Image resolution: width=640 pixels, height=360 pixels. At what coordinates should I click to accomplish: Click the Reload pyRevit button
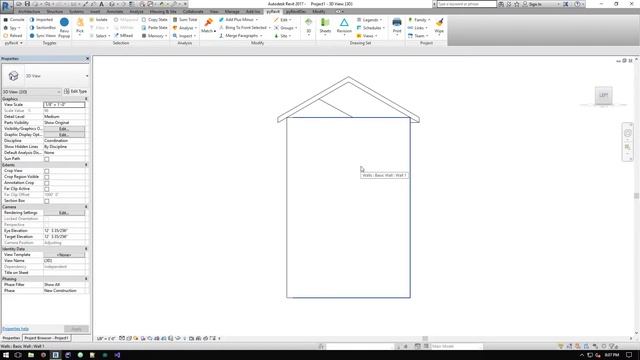(13, 36)
